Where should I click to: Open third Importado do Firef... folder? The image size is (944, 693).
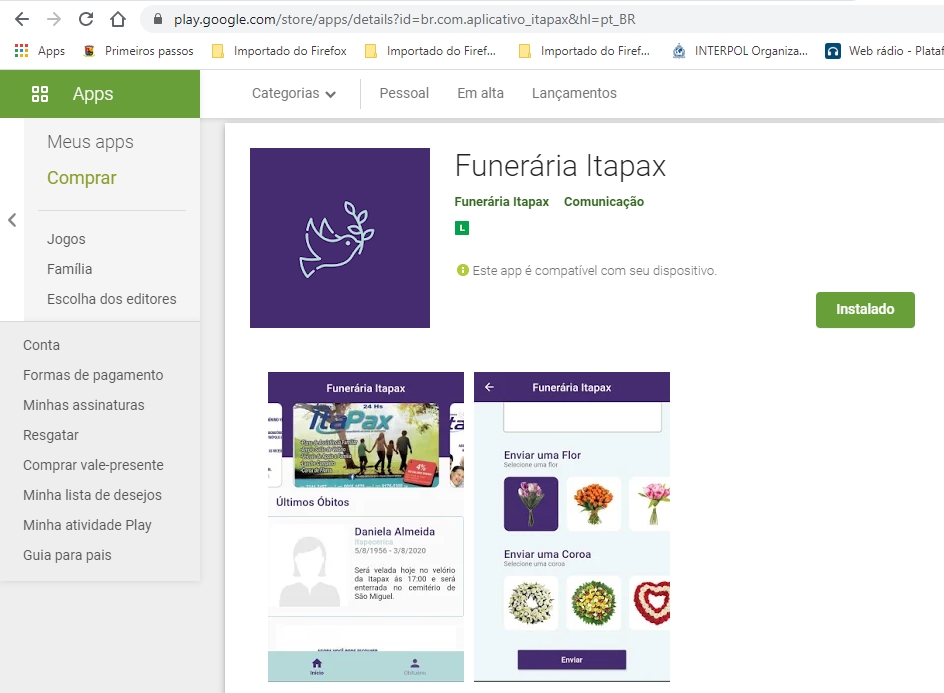(585, 51)
